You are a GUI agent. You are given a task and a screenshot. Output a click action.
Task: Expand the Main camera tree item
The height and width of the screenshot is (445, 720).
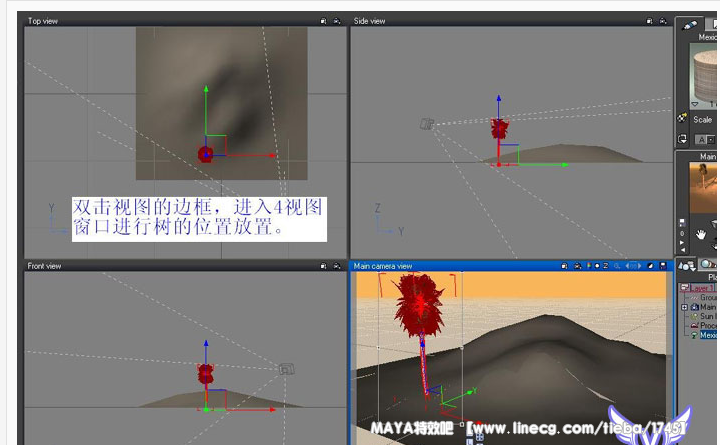685,307
